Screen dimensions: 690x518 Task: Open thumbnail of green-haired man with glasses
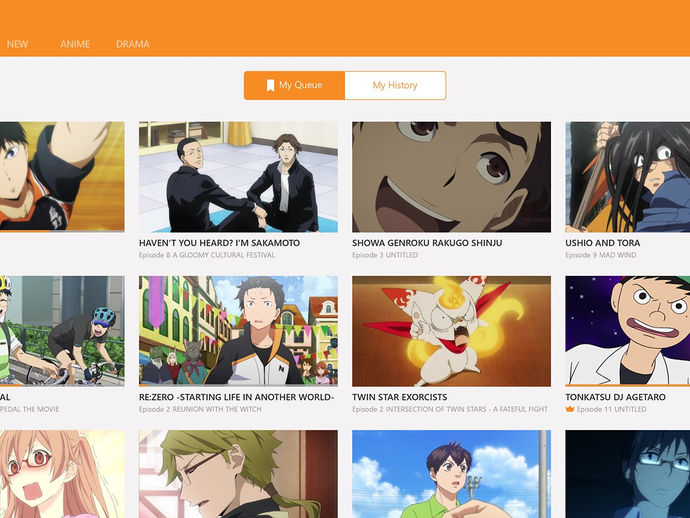tap(239, 474)
